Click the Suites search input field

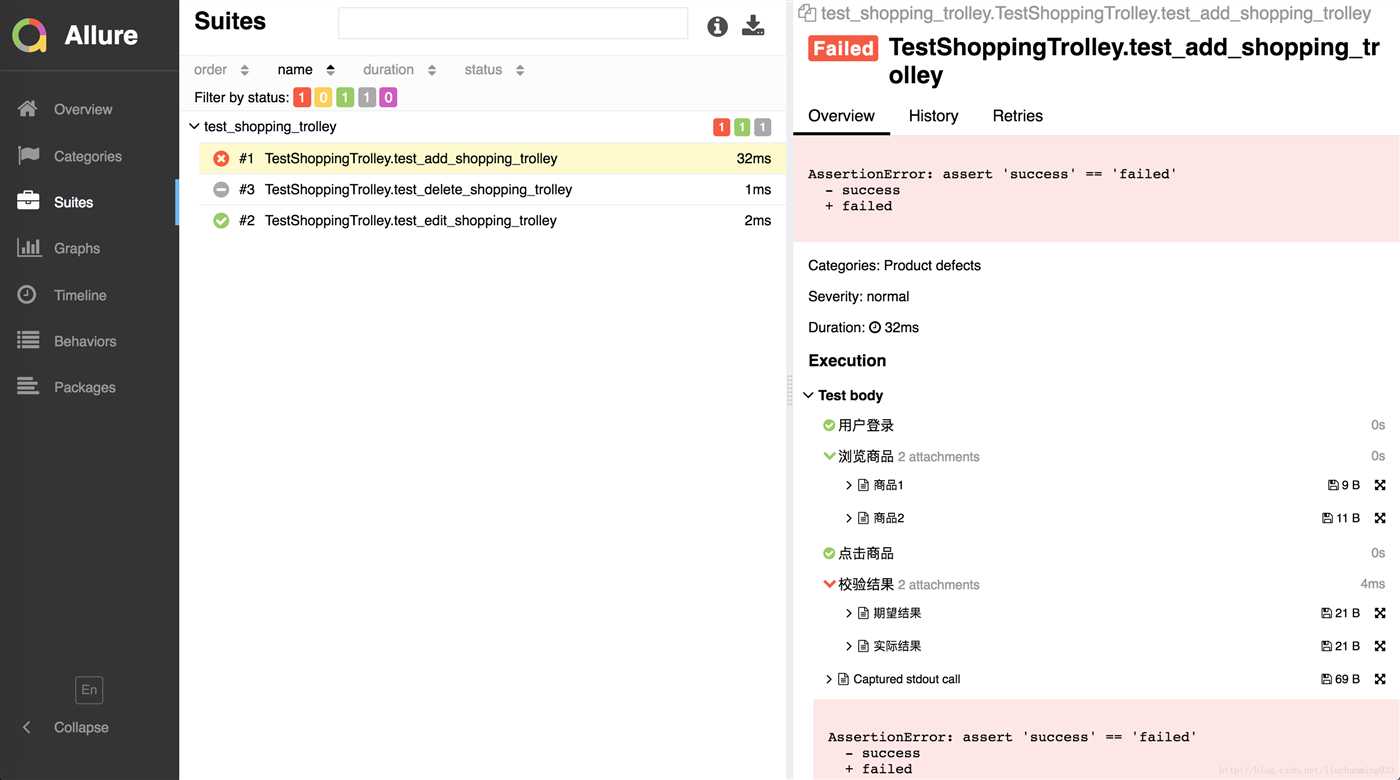point(513,23)
